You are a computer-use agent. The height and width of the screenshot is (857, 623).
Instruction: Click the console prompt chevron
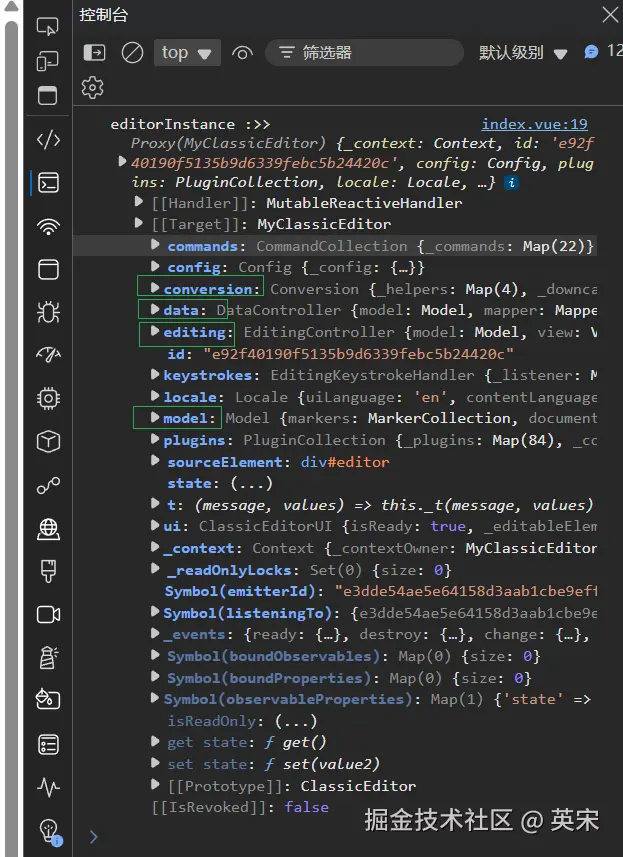coord(93,837)
